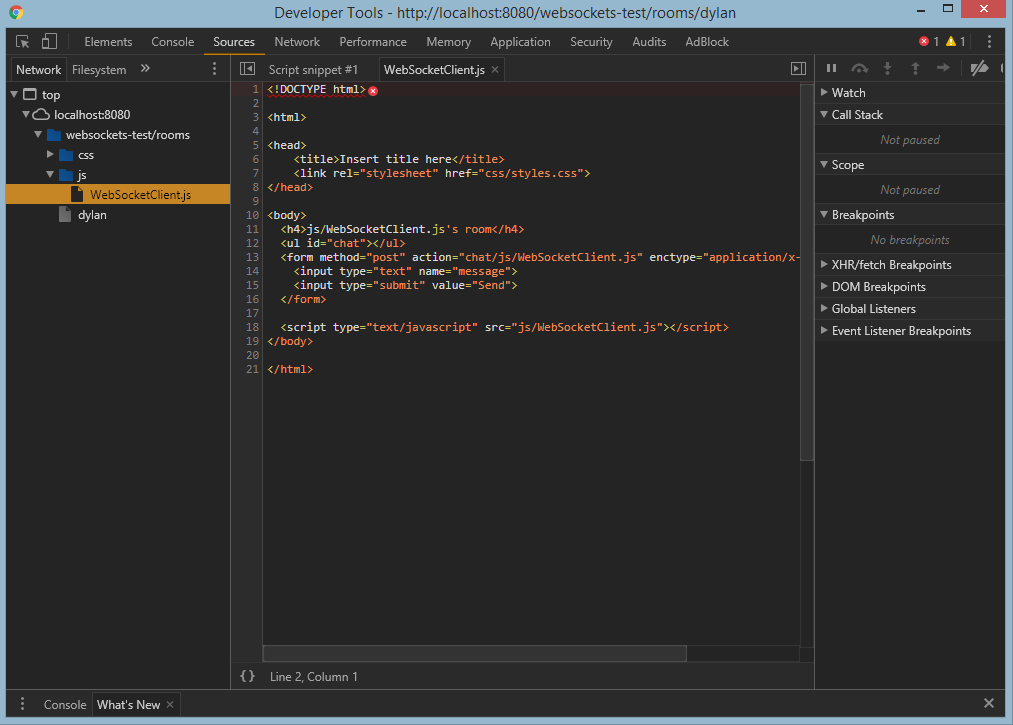Click the step over function icon
Viewport: 1013px width, 725px height.
(x=859, y=68)
